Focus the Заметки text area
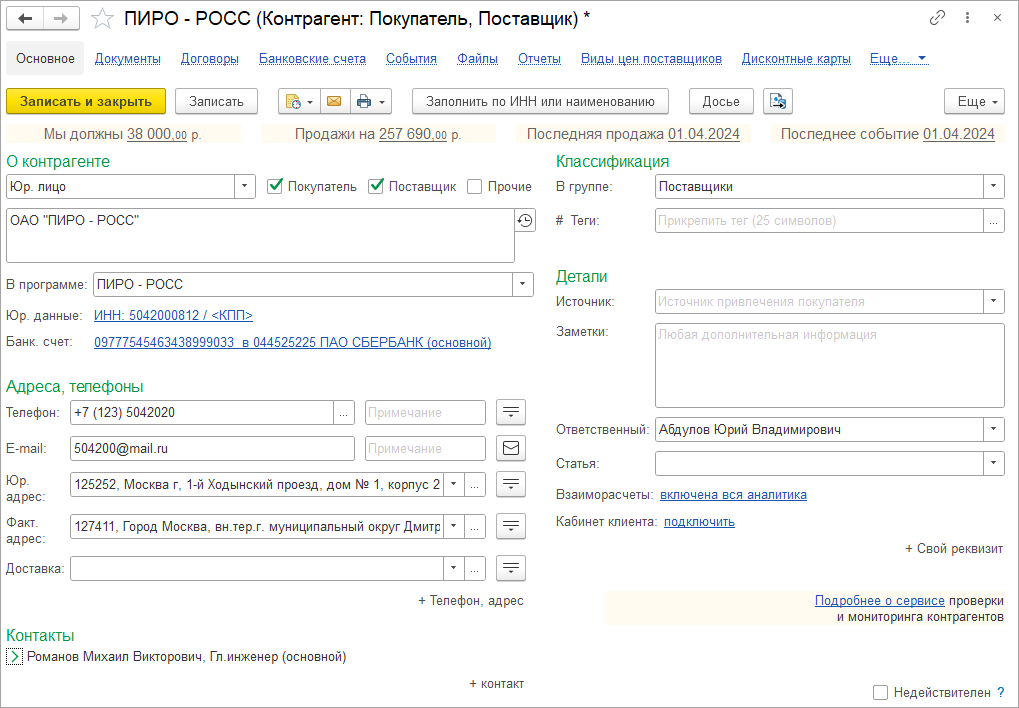The image size is (1019, 708). tap(830, 365)
